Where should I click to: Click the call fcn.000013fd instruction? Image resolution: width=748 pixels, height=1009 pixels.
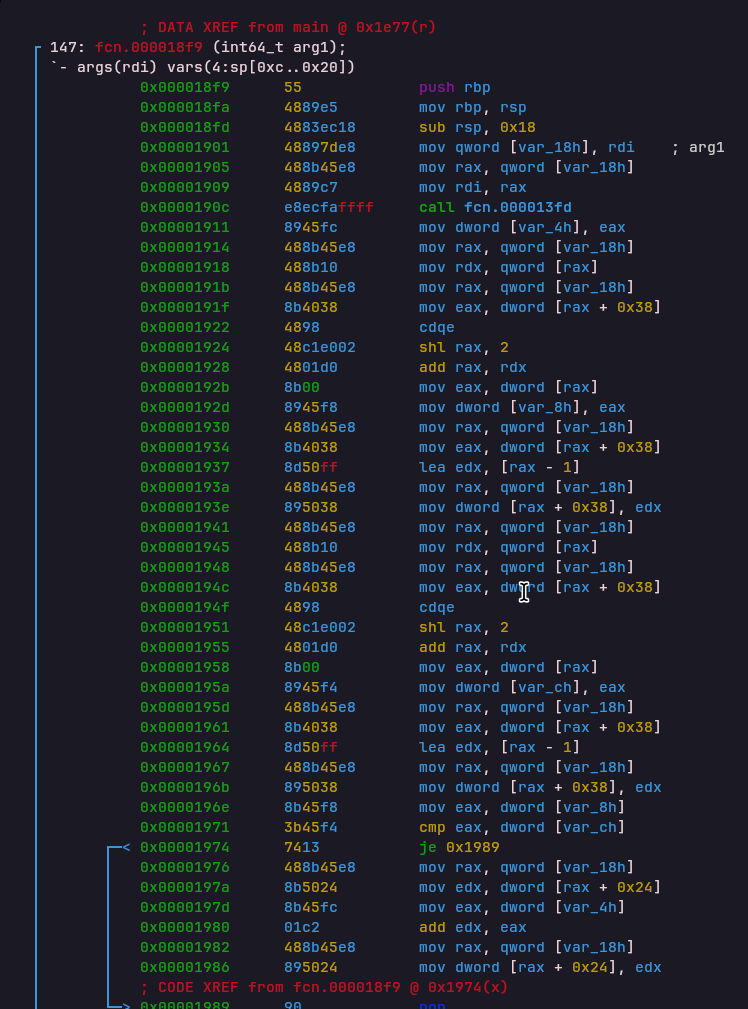[x=495, y=207]
